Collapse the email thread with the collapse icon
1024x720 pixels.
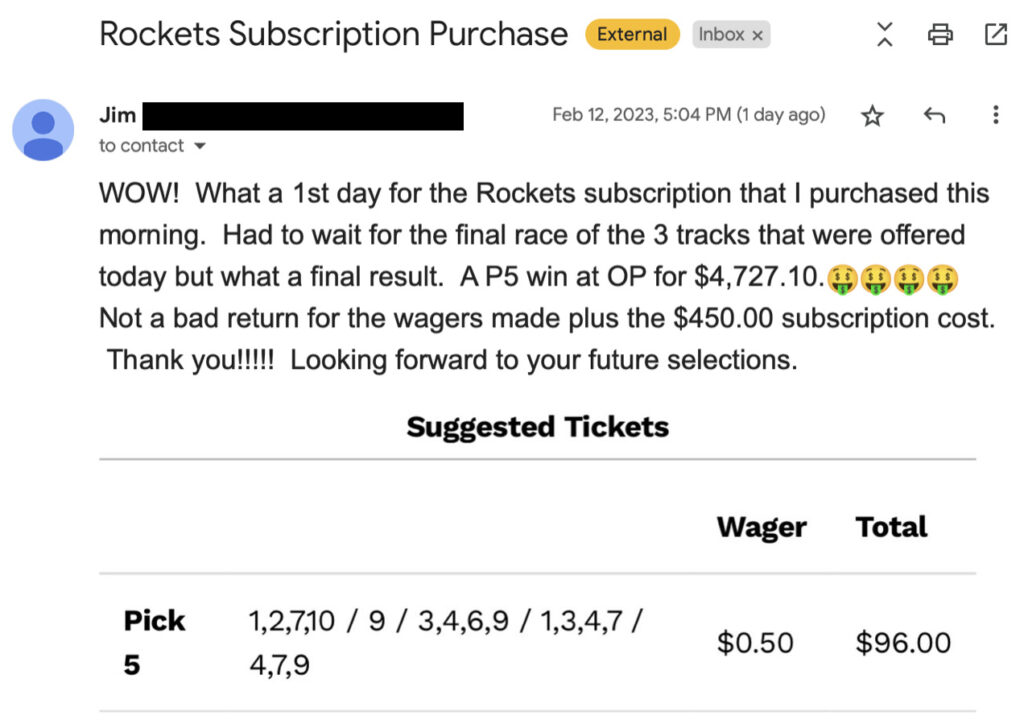pyautogui.click(x=884, y=33)
